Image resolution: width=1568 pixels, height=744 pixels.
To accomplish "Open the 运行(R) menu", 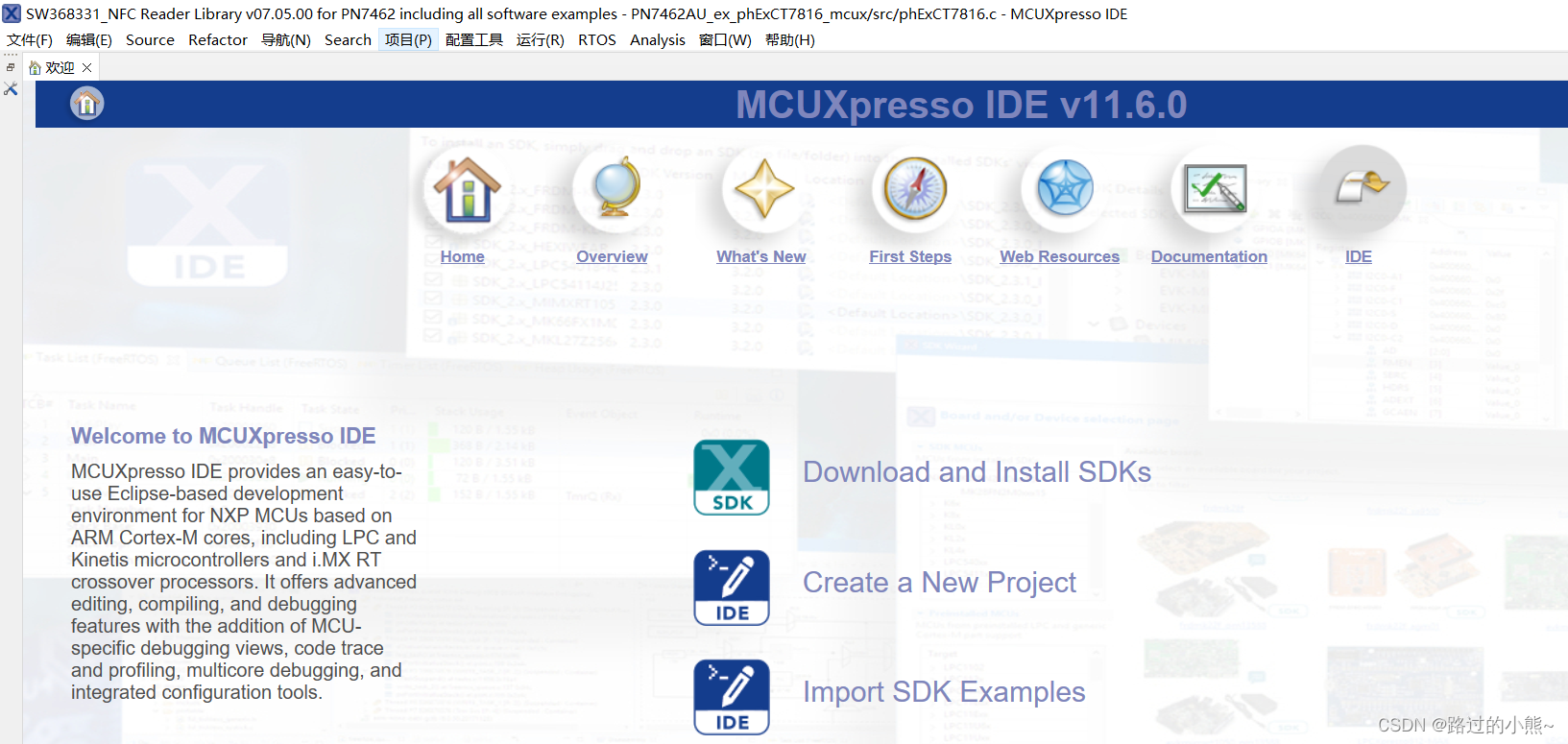I will tap(541, 39).
